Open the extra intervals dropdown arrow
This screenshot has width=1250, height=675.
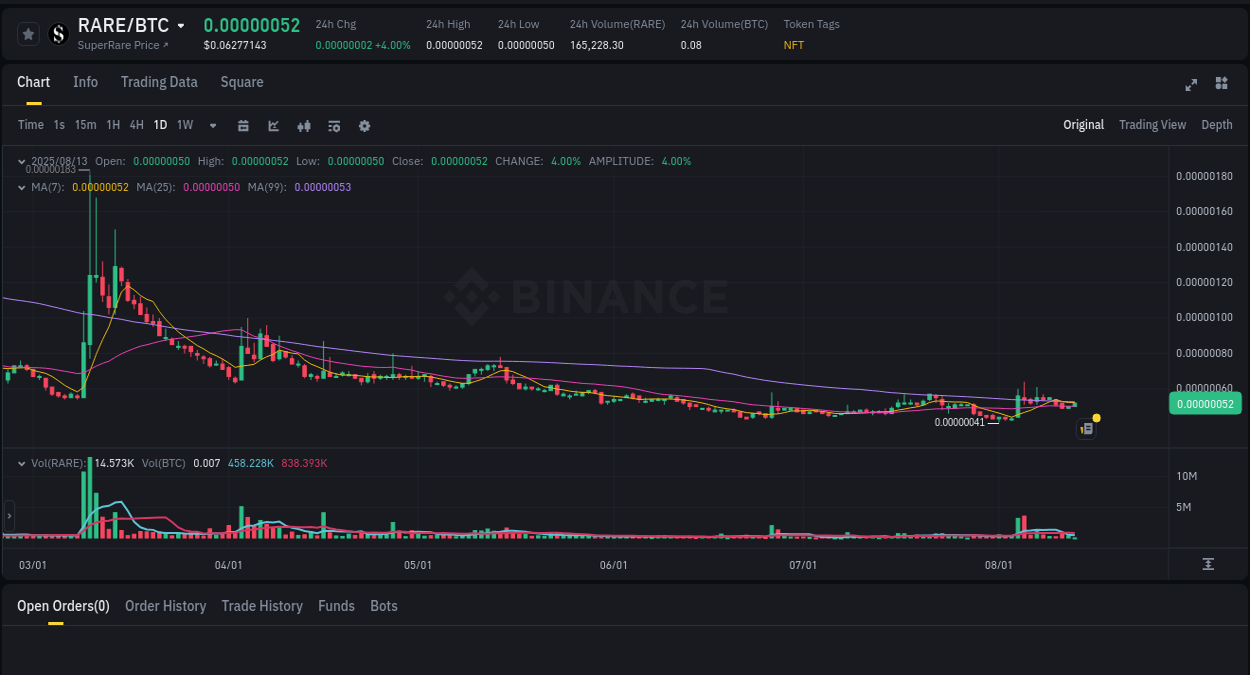point(212,125)
